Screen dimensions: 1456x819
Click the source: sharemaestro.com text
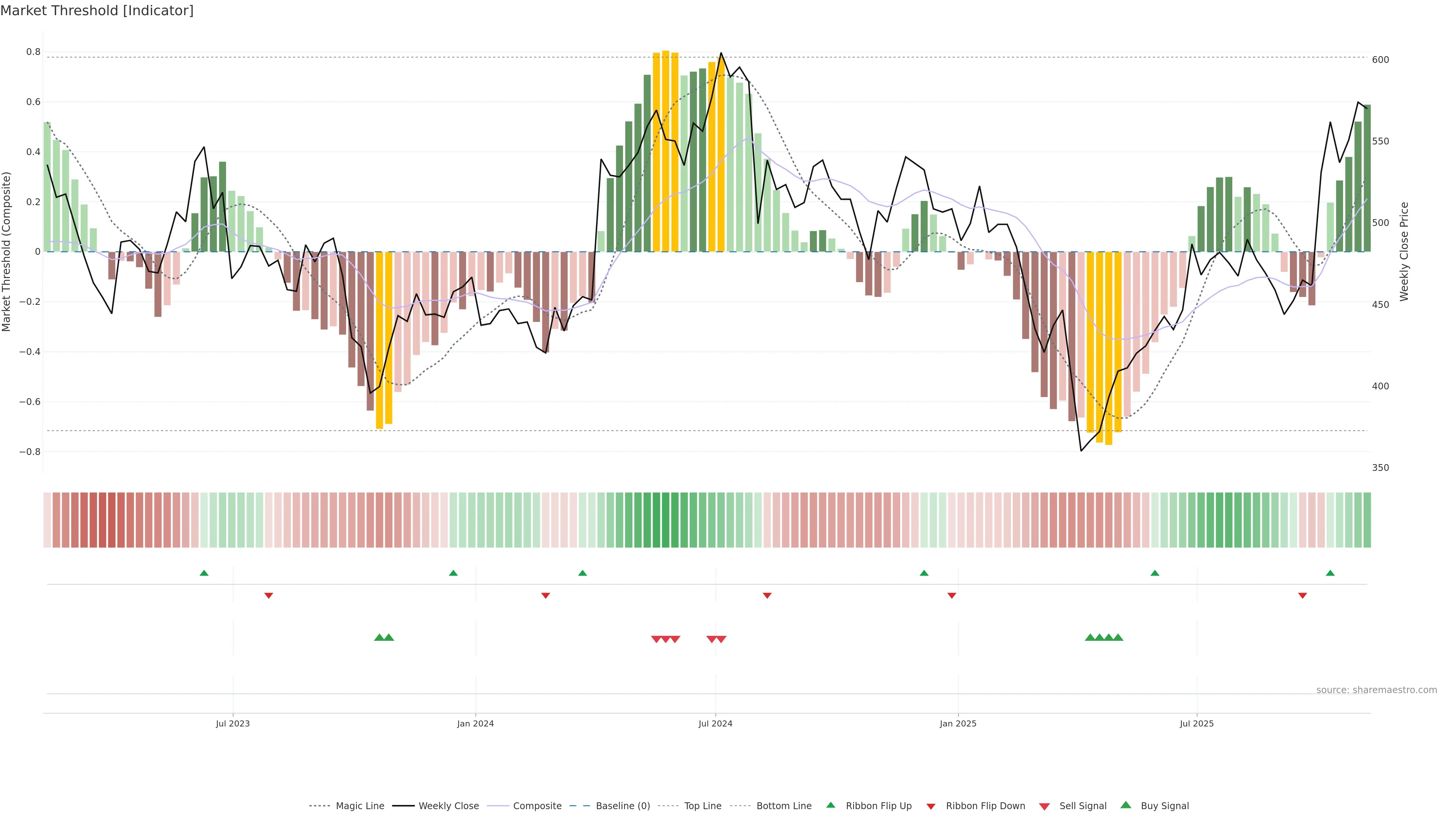click(1376, 690)
